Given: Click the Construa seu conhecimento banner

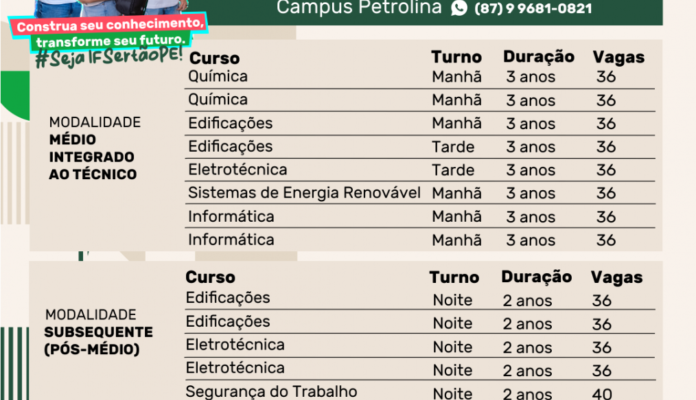Looking at the screenshot, I should (x=110, y=25).
